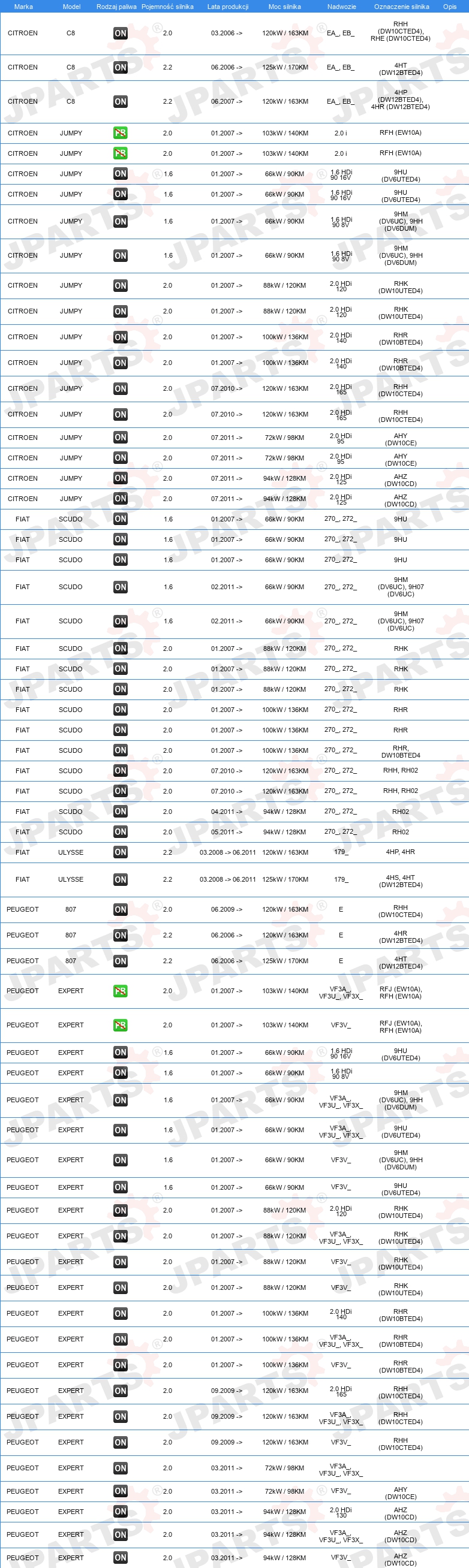This screenshot has width=469, height=1568.
Task: Click ON icon in Scudo RHR, DW10BTED4 row
Action: (121, 750)
